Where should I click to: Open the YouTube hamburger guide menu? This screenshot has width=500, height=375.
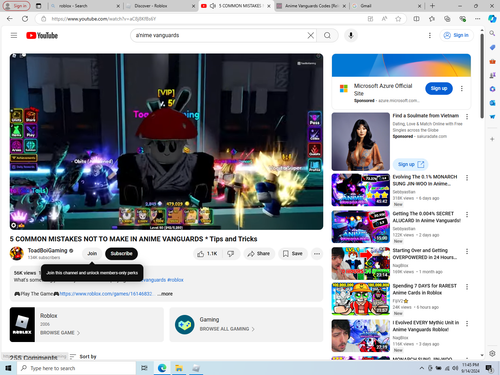click(14, 35)
